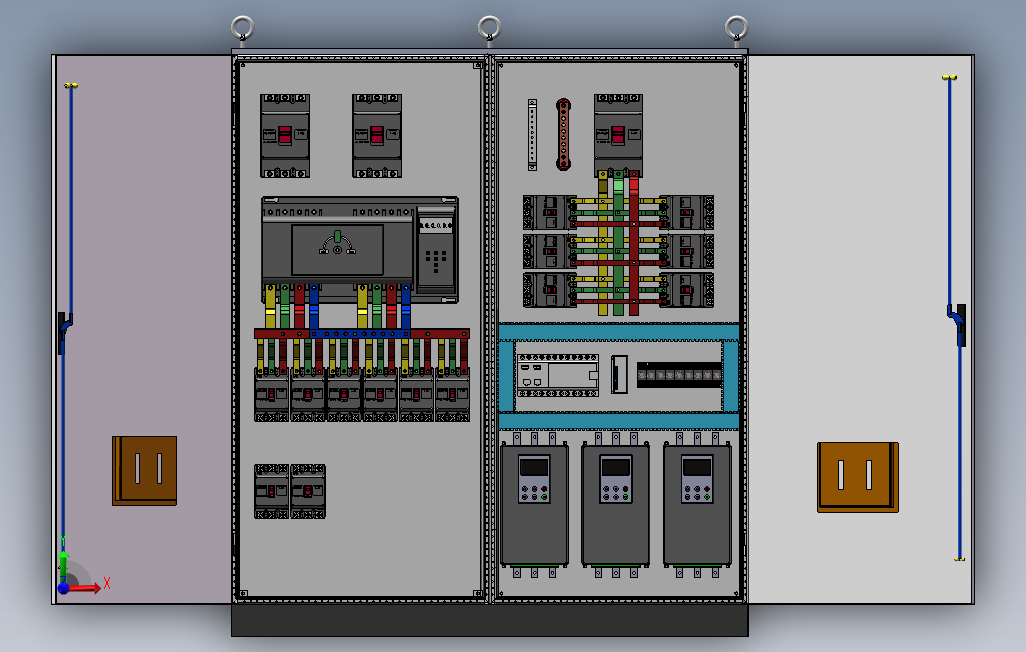The height and width of the screenshot is (652, 1026).
Task: Select top-left breaker beside vertical busbars
Action: point(549,213)
